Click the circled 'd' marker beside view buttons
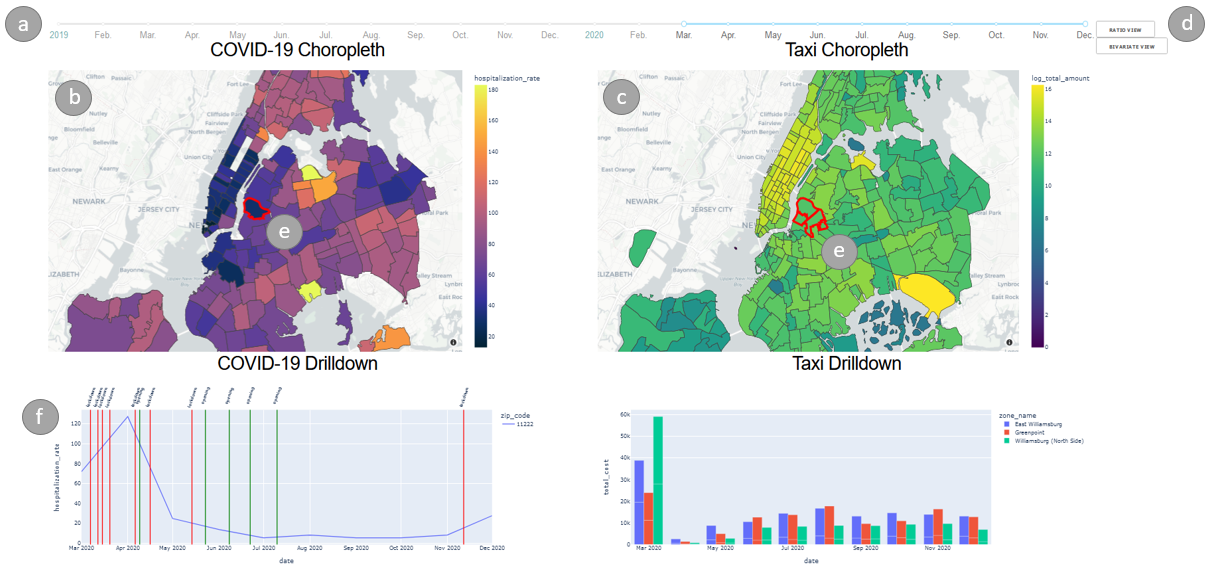 point(1187,24)
